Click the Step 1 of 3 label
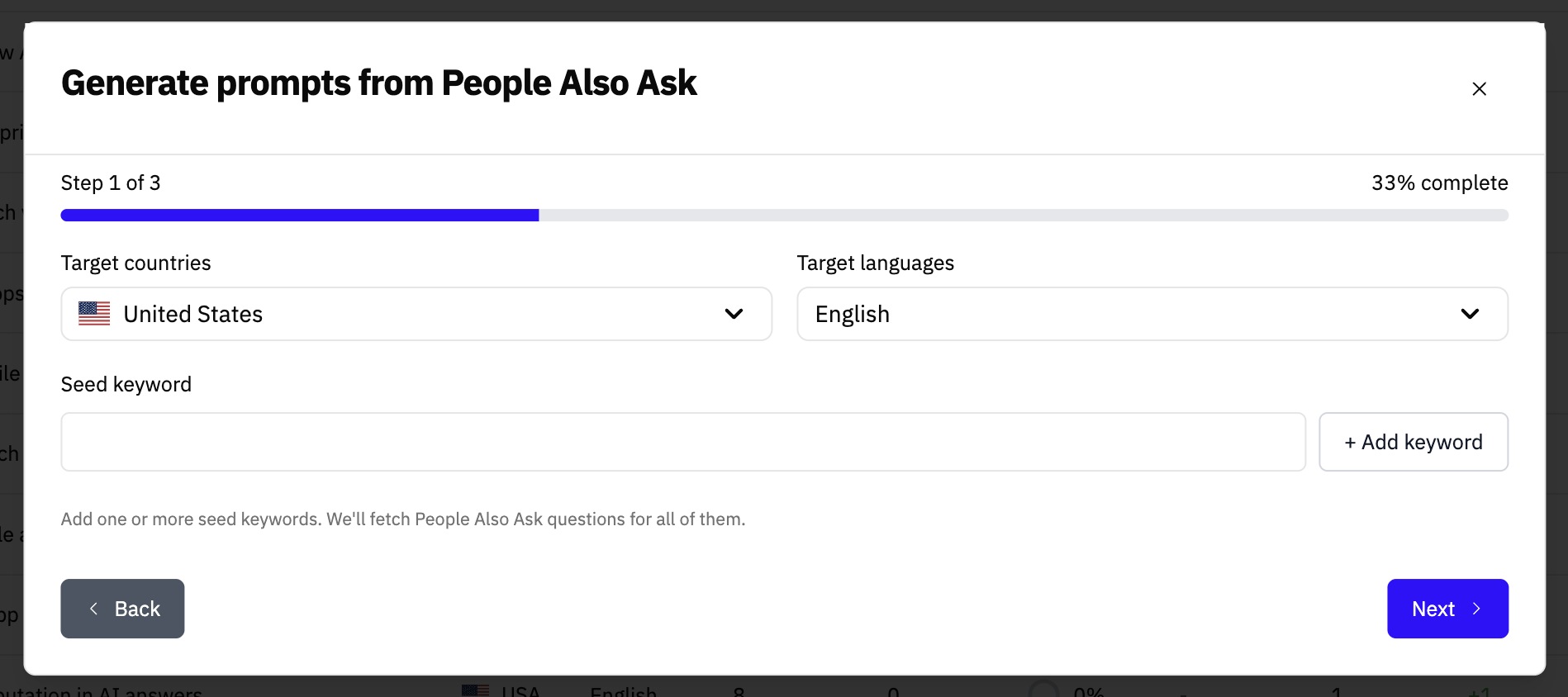Screen dimensions: 1568x697 tap(111, 183)
